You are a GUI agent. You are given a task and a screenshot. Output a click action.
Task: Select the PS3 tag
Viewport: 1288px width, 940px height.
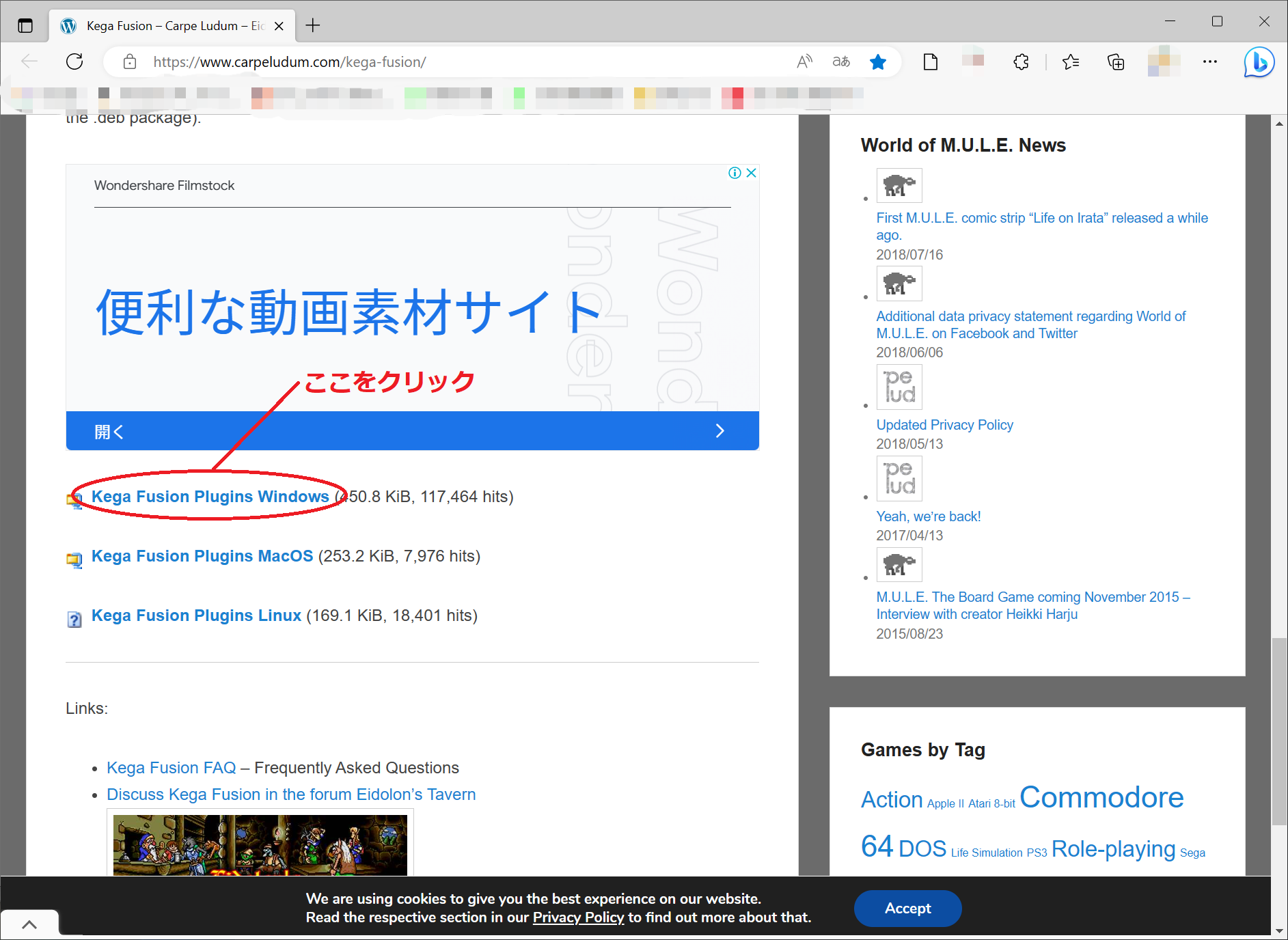coord(1037,853)
